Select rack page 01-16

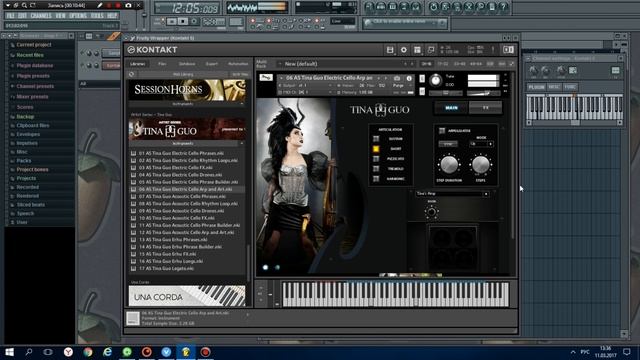pos(427,64)
